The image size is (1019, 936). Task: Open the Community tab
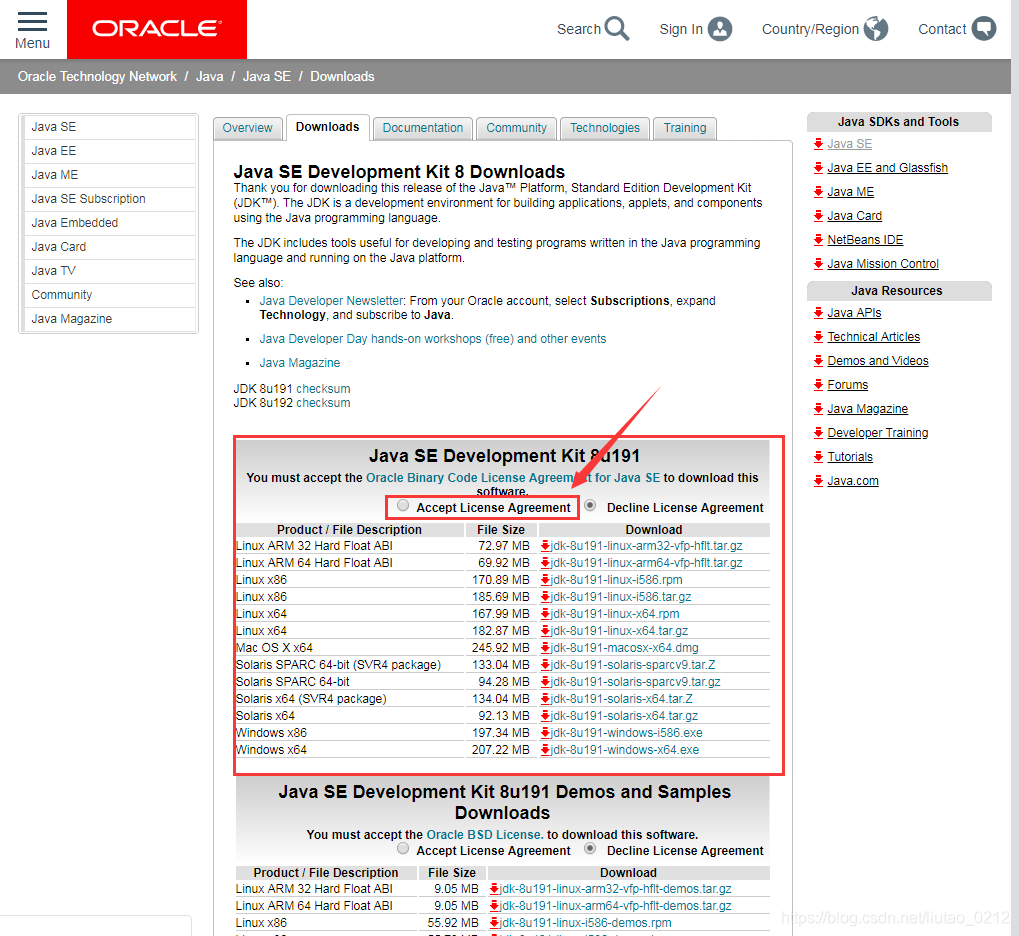517,128
